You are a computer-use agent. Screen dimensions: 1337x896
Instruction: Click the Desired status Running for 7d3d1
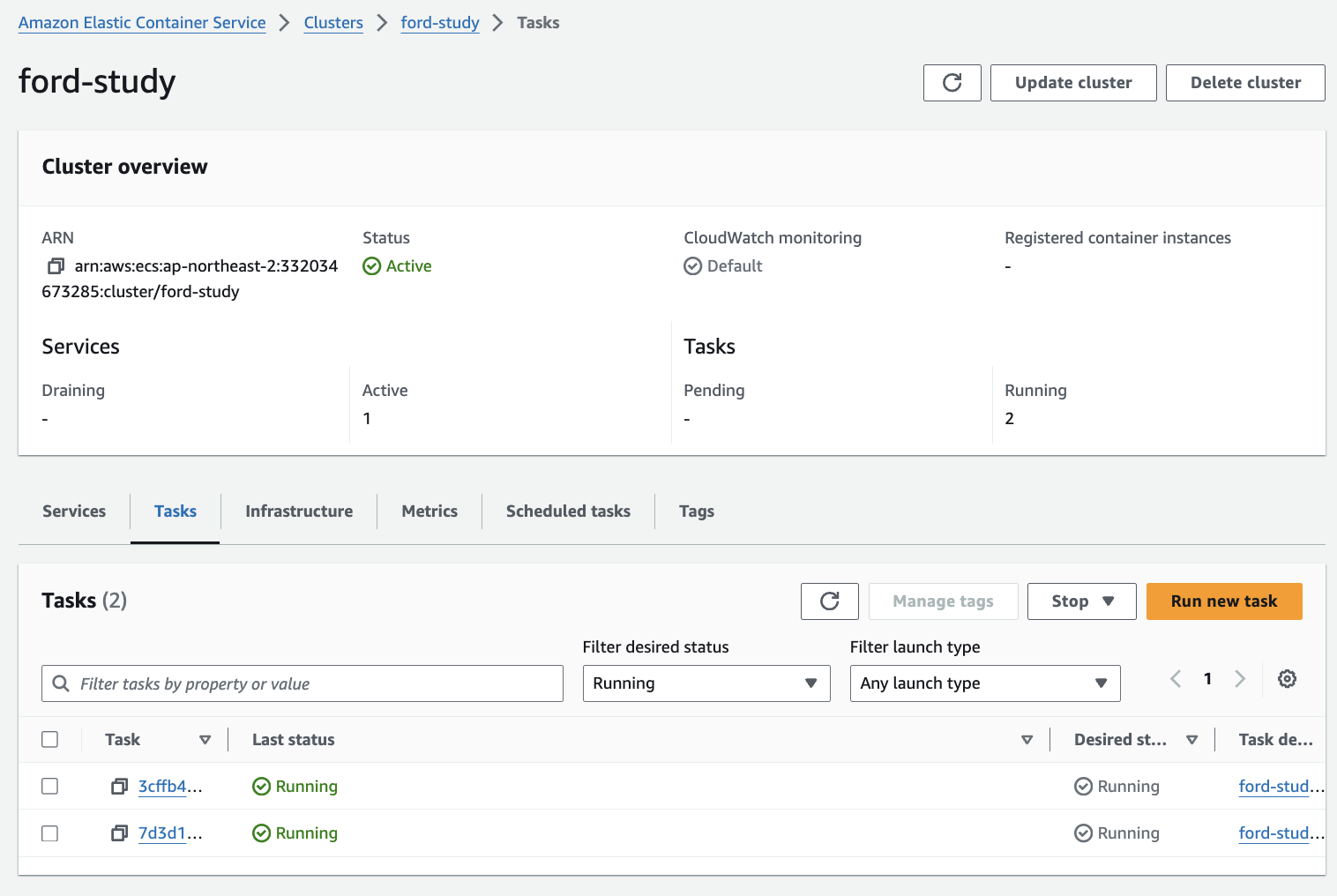tap(1128, 833)
